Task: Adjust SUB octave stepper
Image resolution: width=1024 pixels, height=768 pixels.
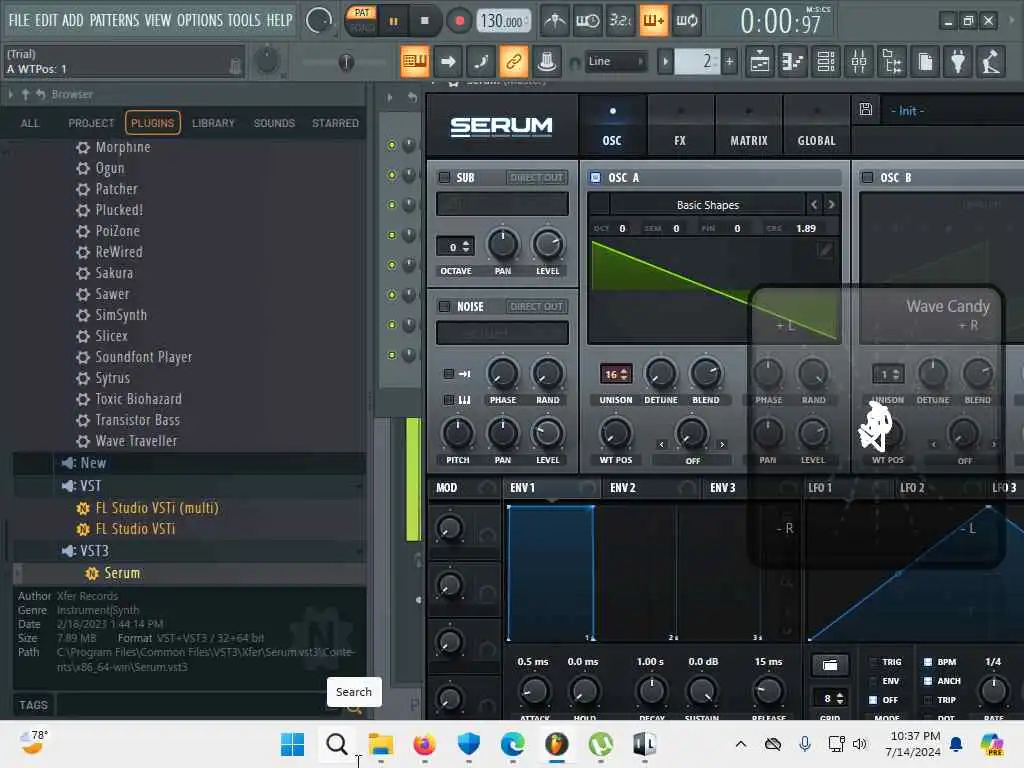Action: tap(465, 247)
